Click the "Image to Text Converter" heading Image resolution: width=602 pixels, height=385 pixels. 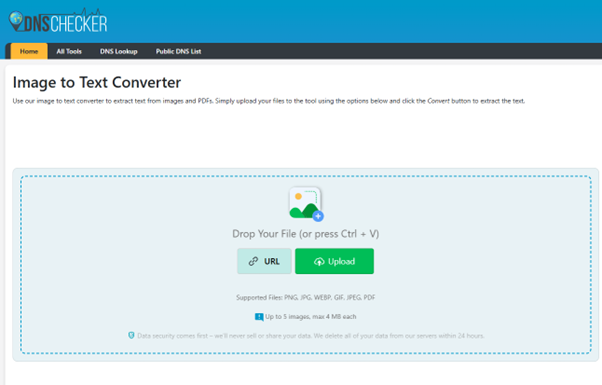coord(97,83)
